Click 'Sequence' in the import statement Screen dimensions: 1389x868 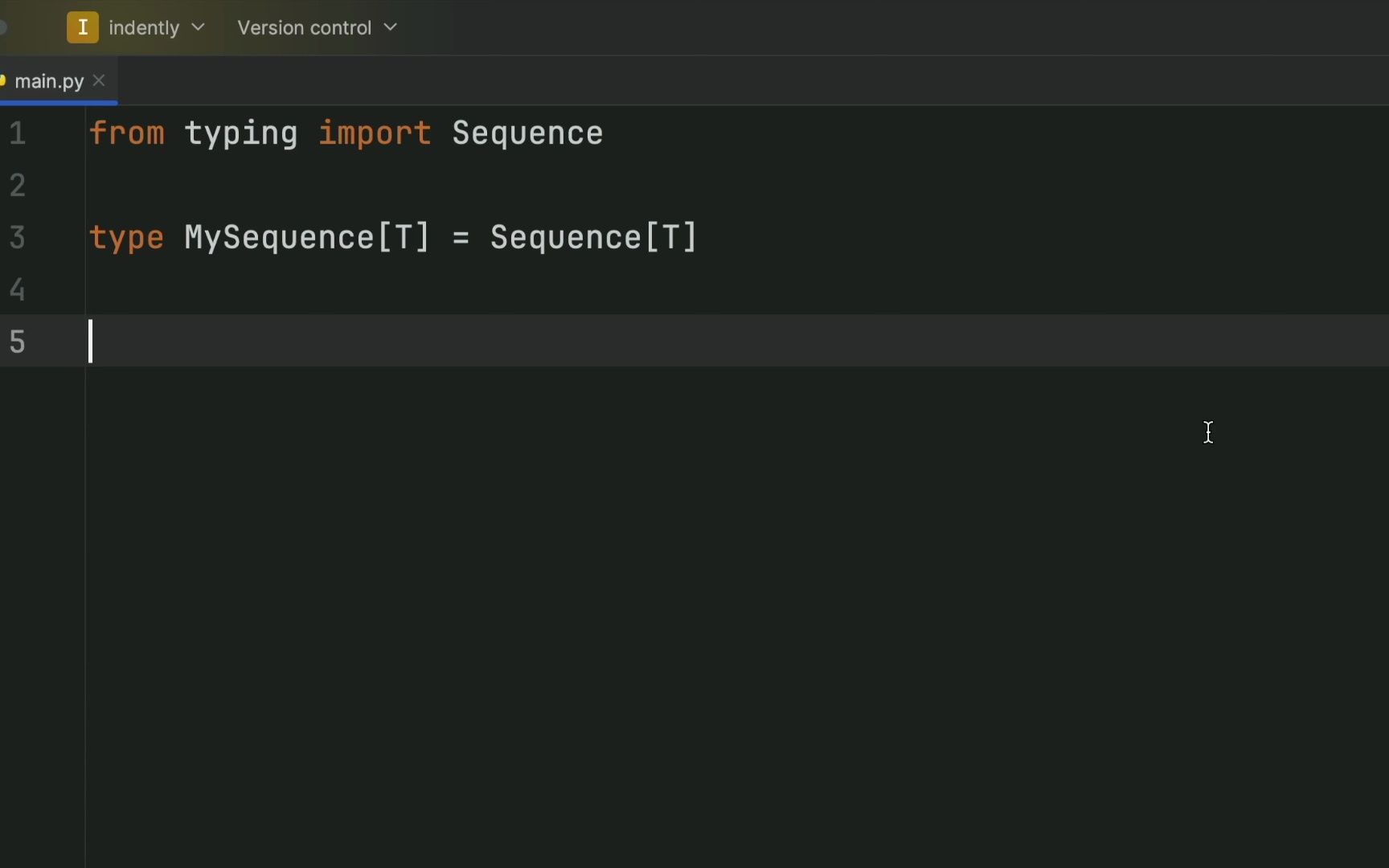[x=527, y=134]
